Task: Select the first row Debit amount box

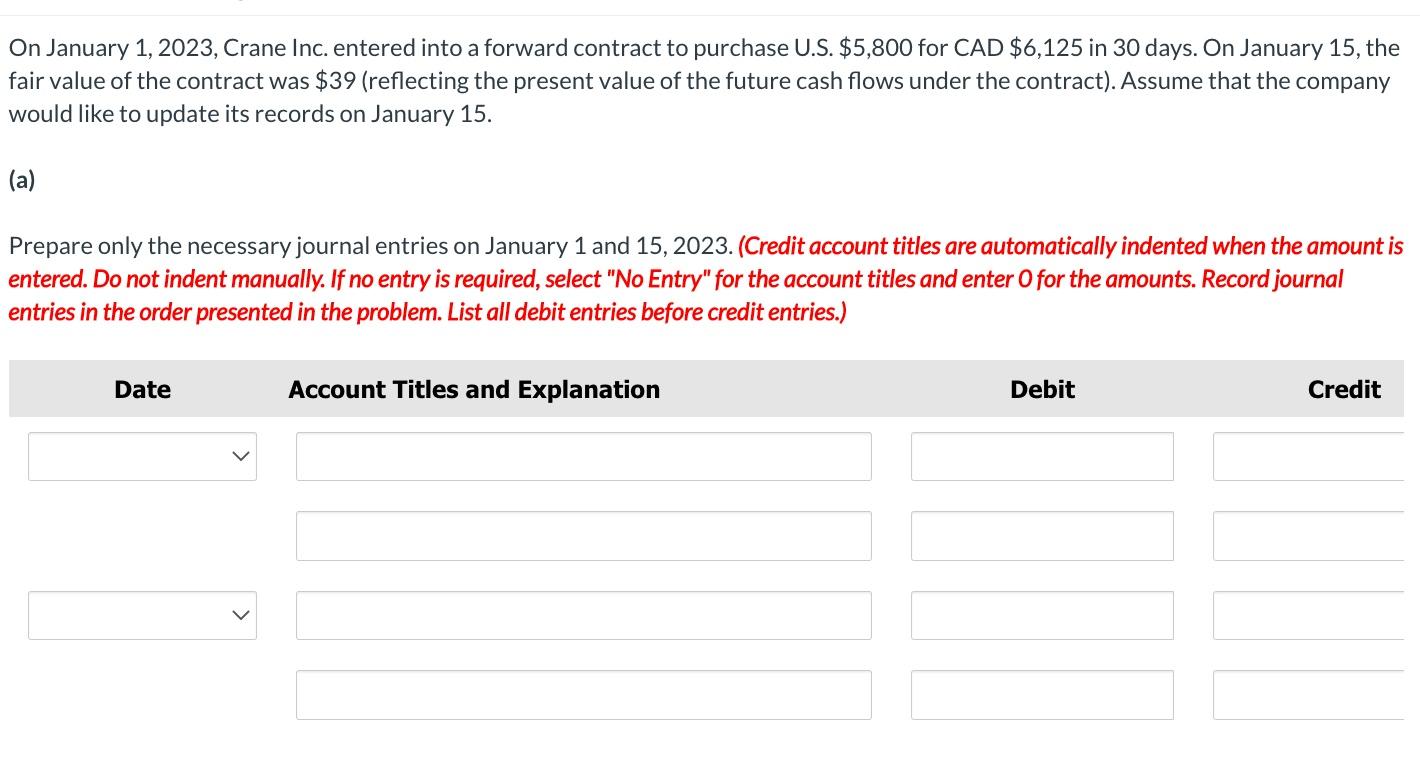Action: click(x=1042, y=456)
